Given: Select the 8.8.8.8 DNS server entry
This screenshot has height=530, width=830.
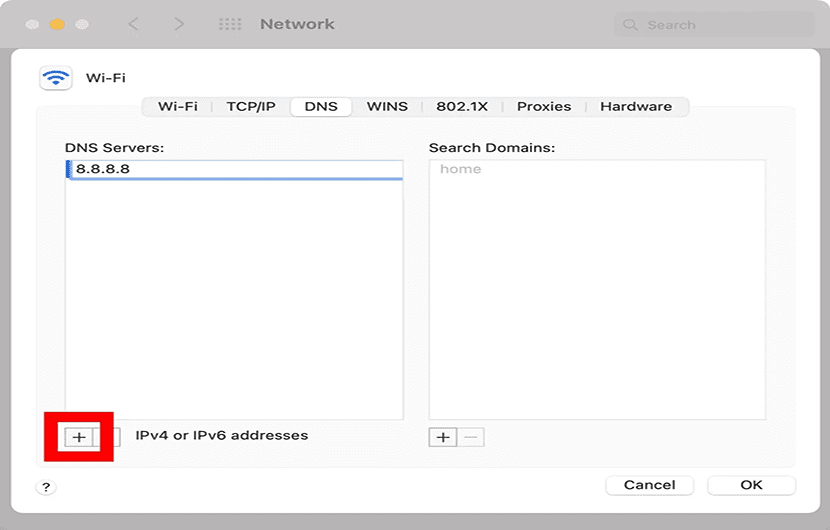Looking at the screenshot, I should click(234, 169).
